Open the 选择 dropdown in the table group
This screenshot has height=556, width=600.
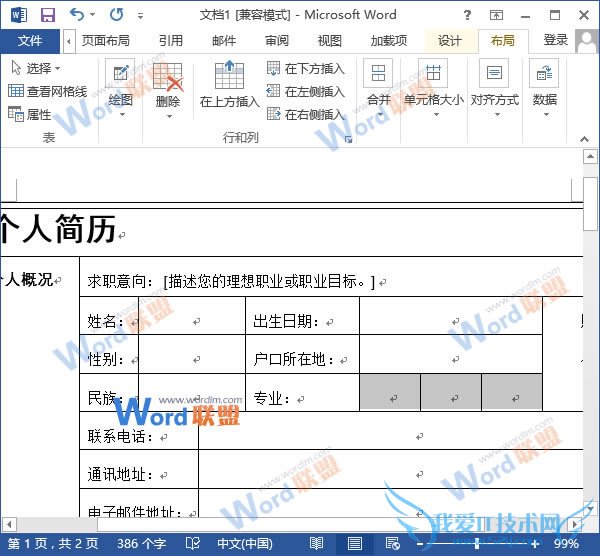pyautogui.click(x=36, y=68)
